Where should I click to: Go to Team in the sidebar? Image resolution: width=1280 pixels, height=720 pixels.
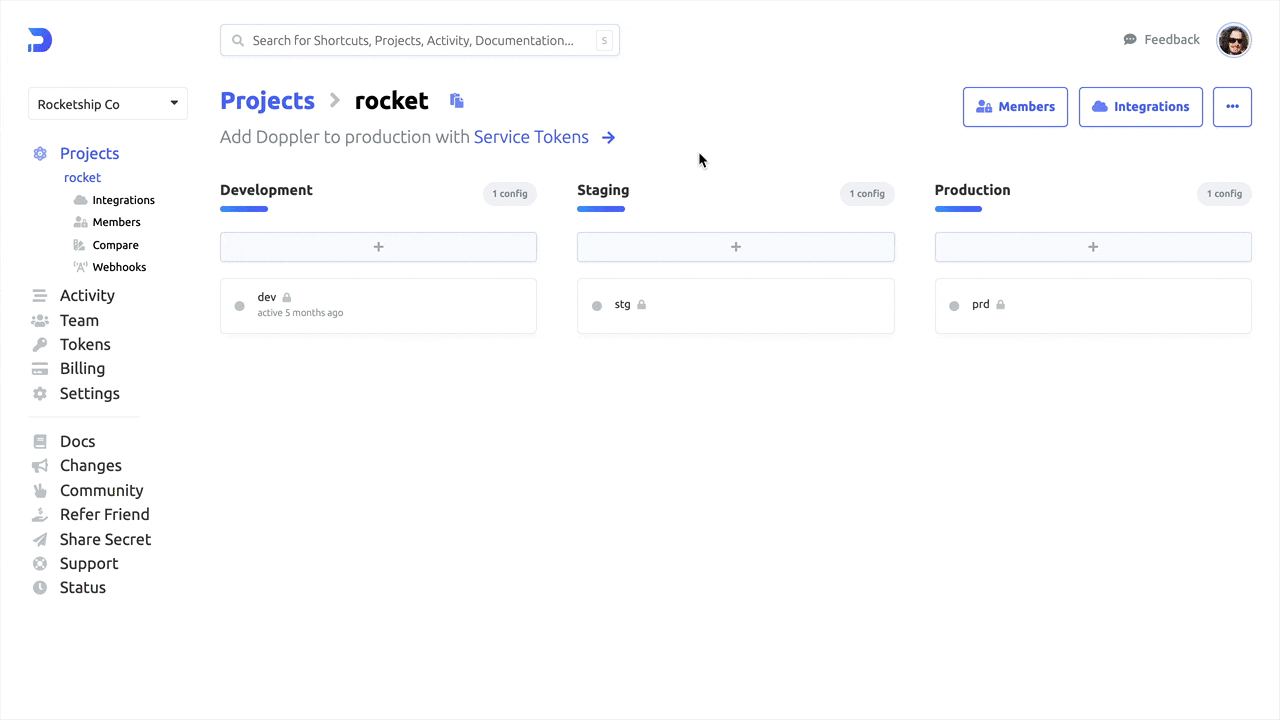[79, 320]
